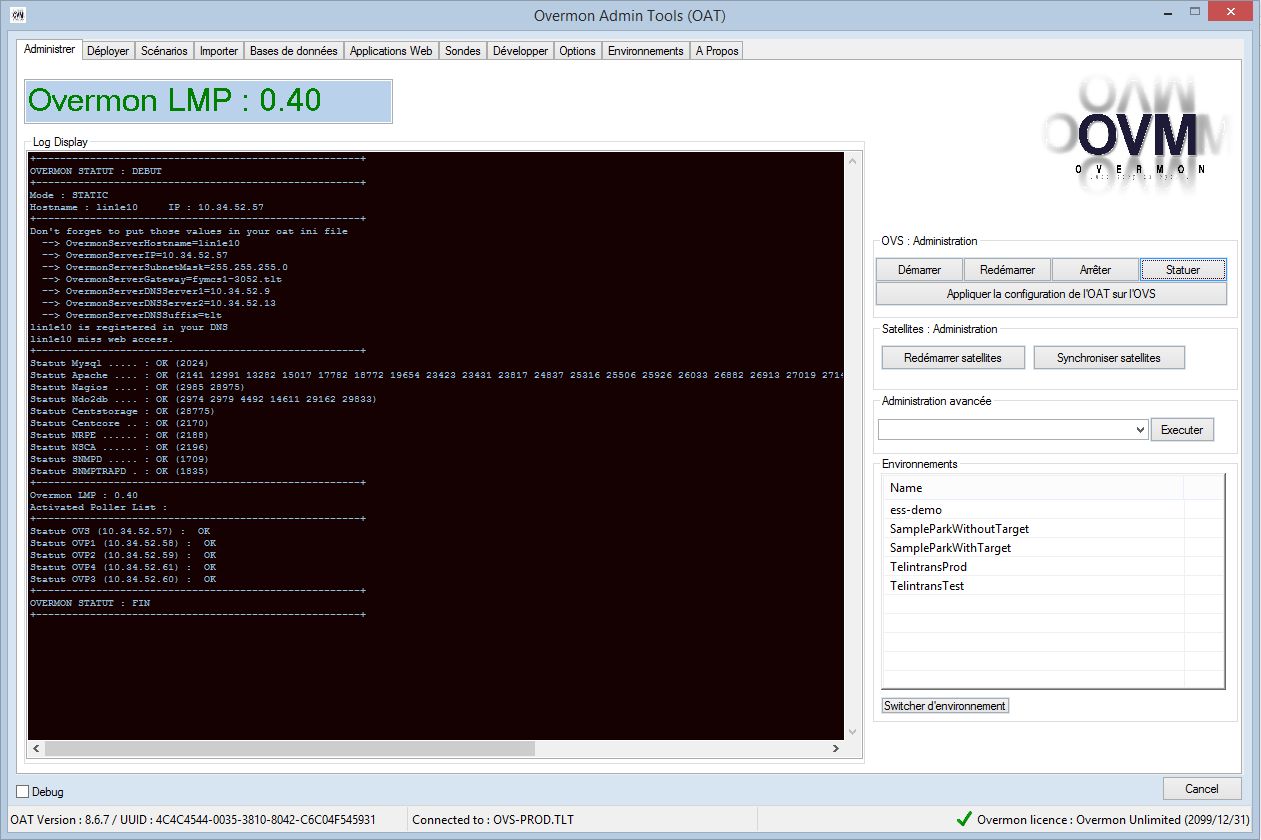Click the Executer button

1182,430
